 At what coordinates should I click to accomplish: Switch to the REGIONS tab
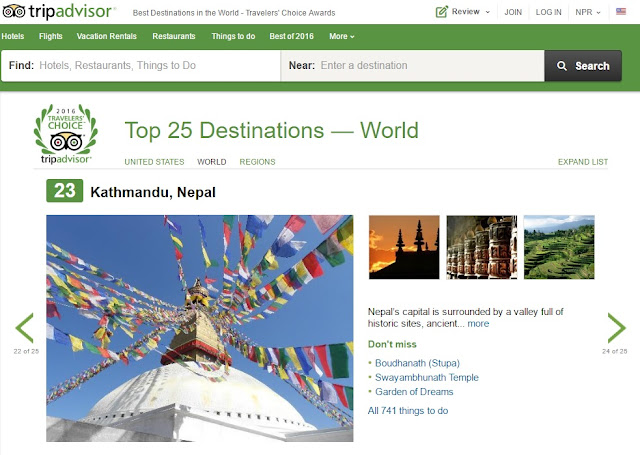[257, 162]
